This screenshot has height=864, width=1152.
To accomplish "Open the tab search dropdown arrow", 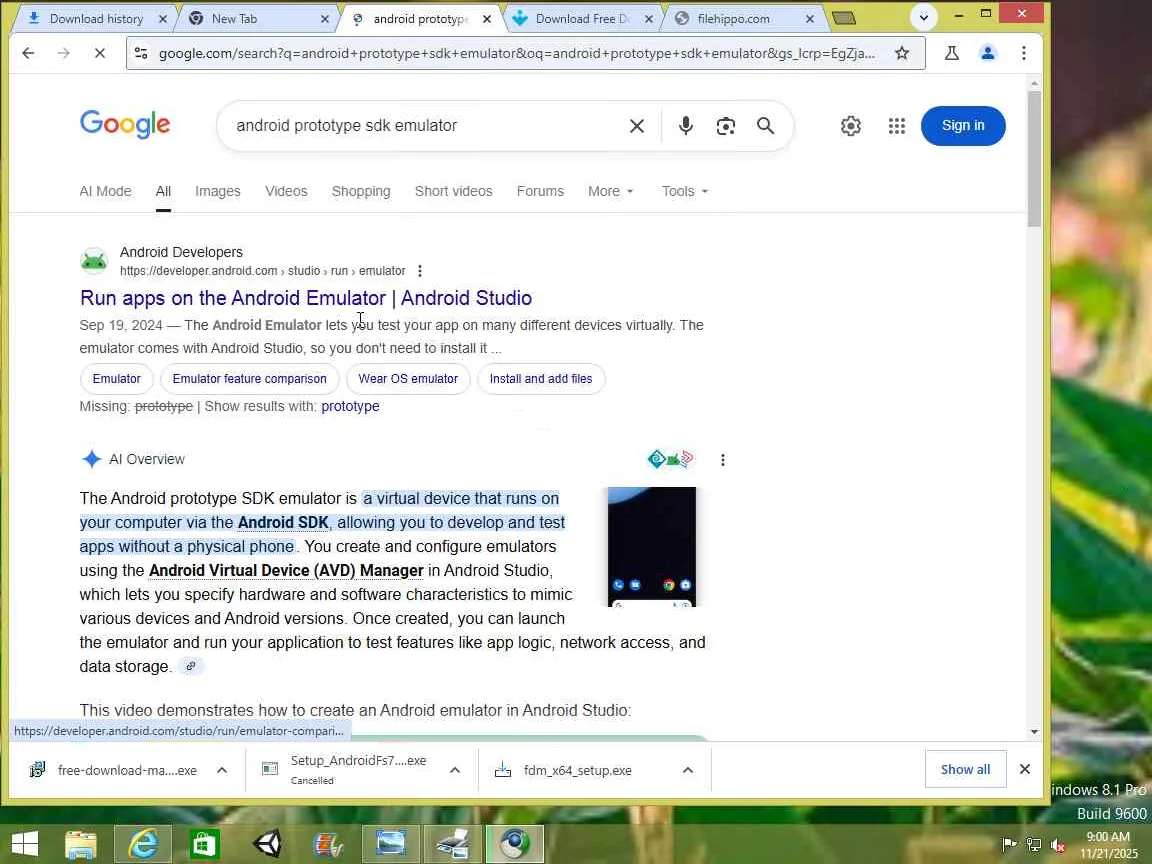I will point(924,18).
